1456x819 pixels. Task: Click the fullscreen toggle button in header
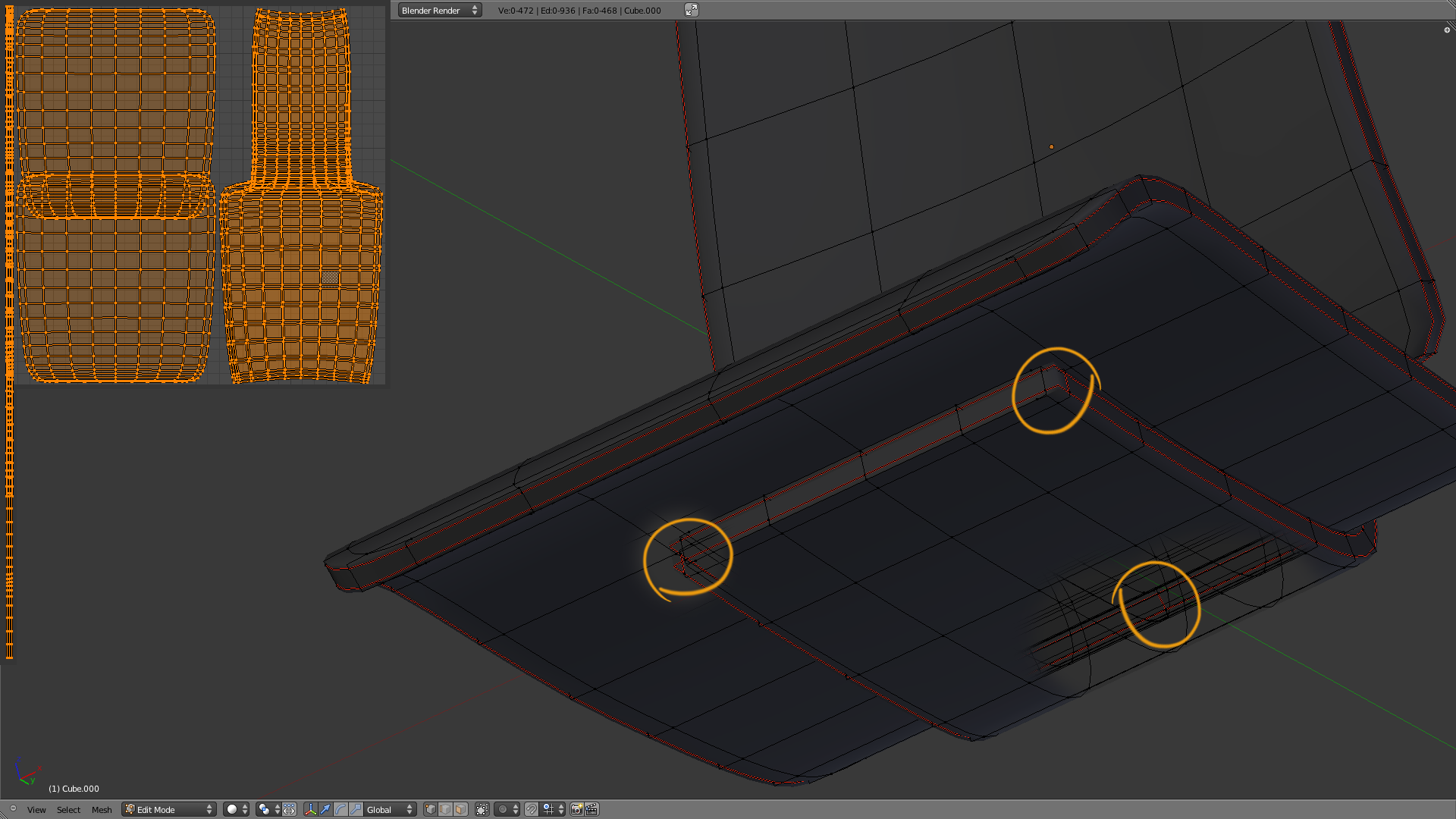691,10
